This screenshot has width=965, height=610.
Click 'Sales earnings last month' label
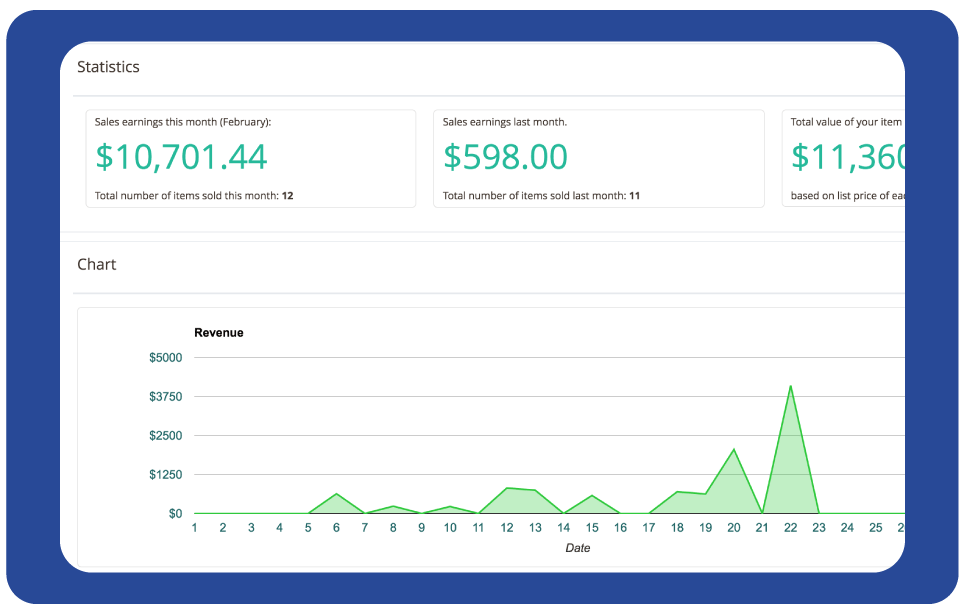(505, 122)
